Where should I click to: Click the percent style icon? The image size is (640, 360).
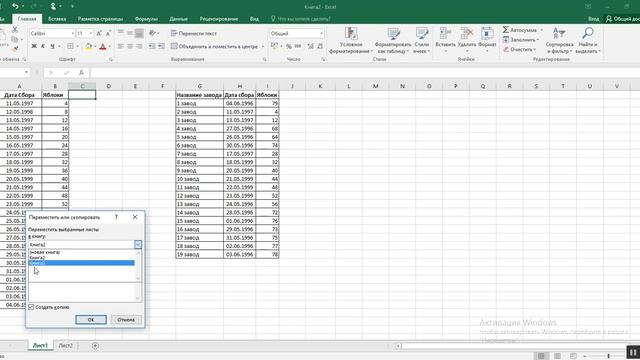point(289,47)
